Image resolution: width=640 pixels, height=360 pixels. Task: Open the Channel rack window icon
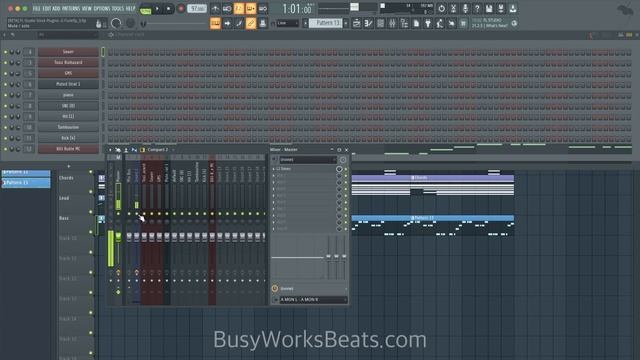pyautogui.click(x=380, y=24)
